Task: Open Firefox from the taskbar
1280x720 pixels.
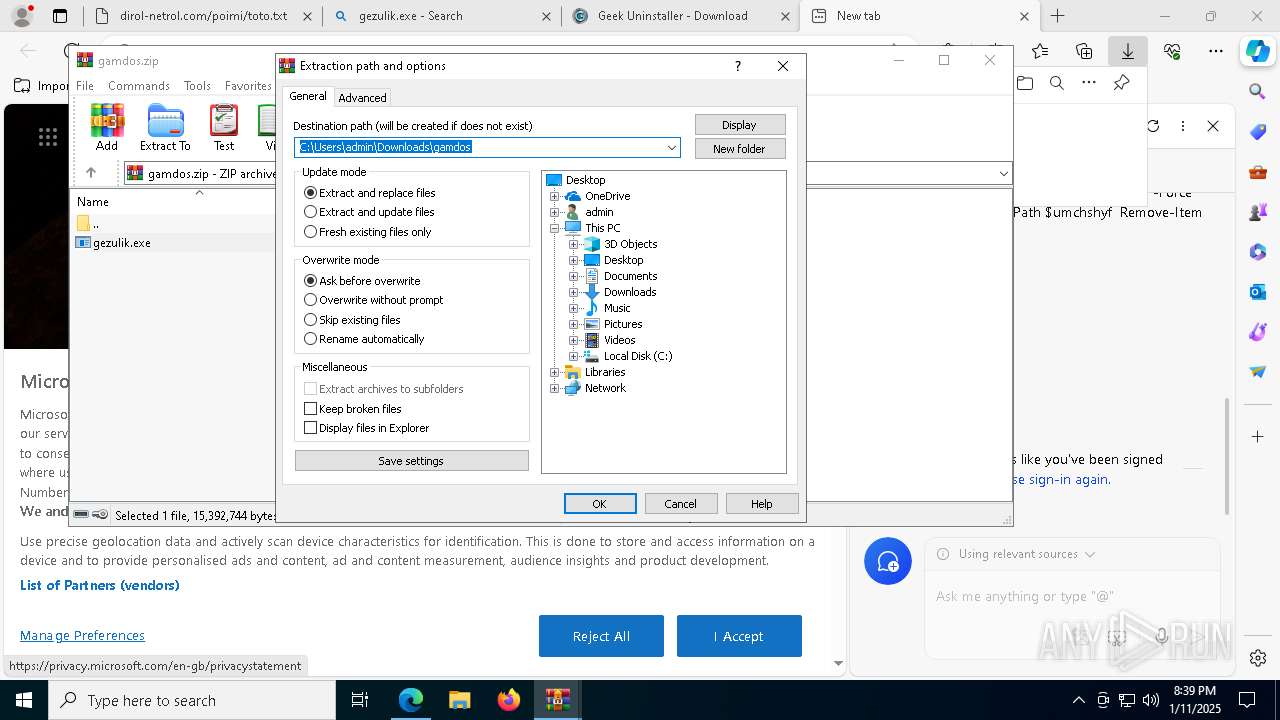Action: click(x=508, y=700)
